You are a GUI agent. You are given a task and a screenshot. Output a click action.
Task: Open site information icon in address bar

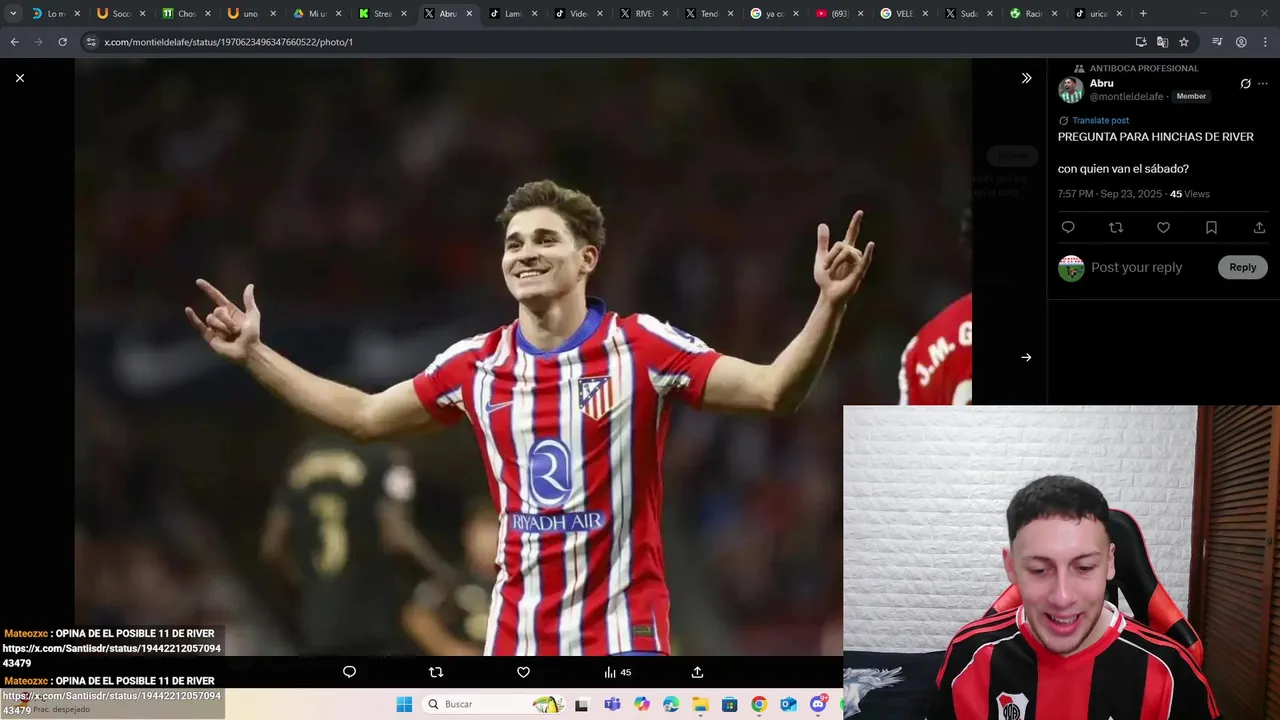(x=90, y=42)
